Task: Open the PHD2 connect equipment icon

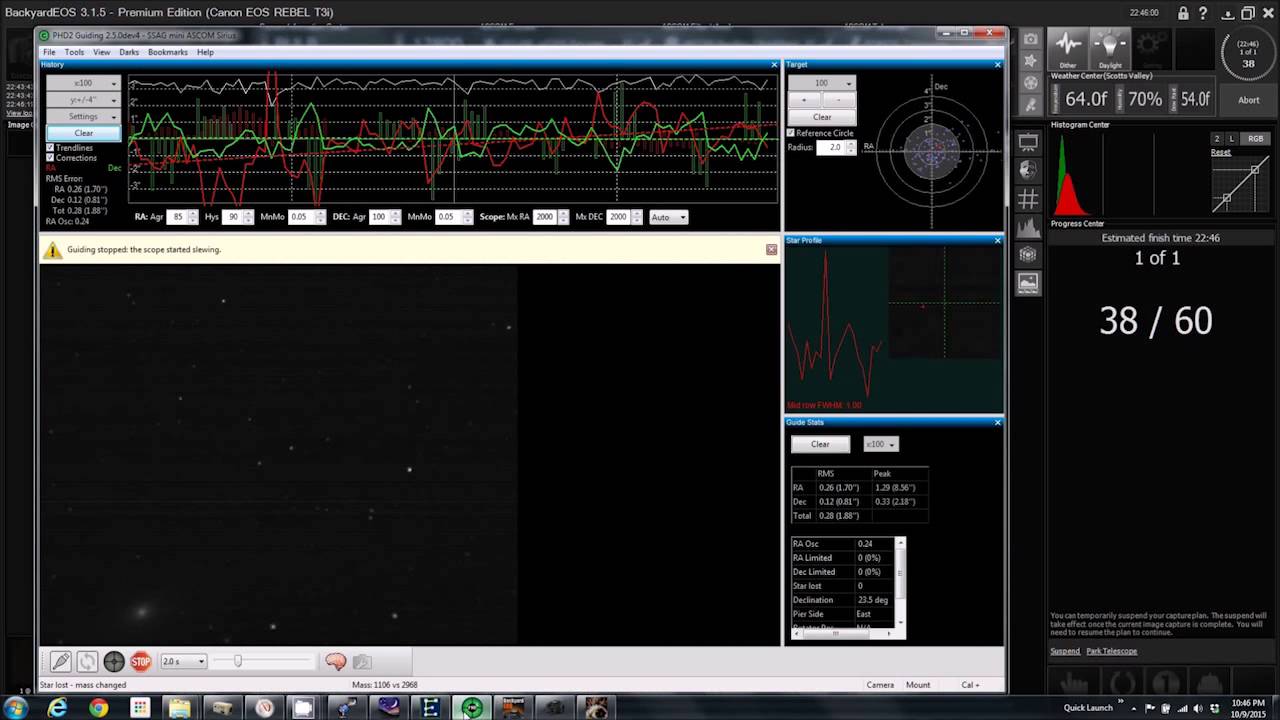Action: pyautogui.click(x=61, y=662)
